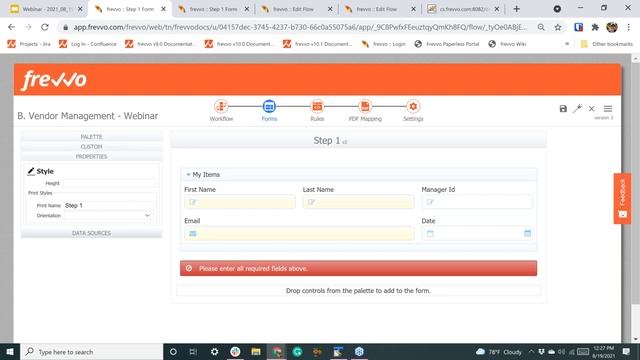
Task: Click the Last Name input field
Action: [358, 202]
